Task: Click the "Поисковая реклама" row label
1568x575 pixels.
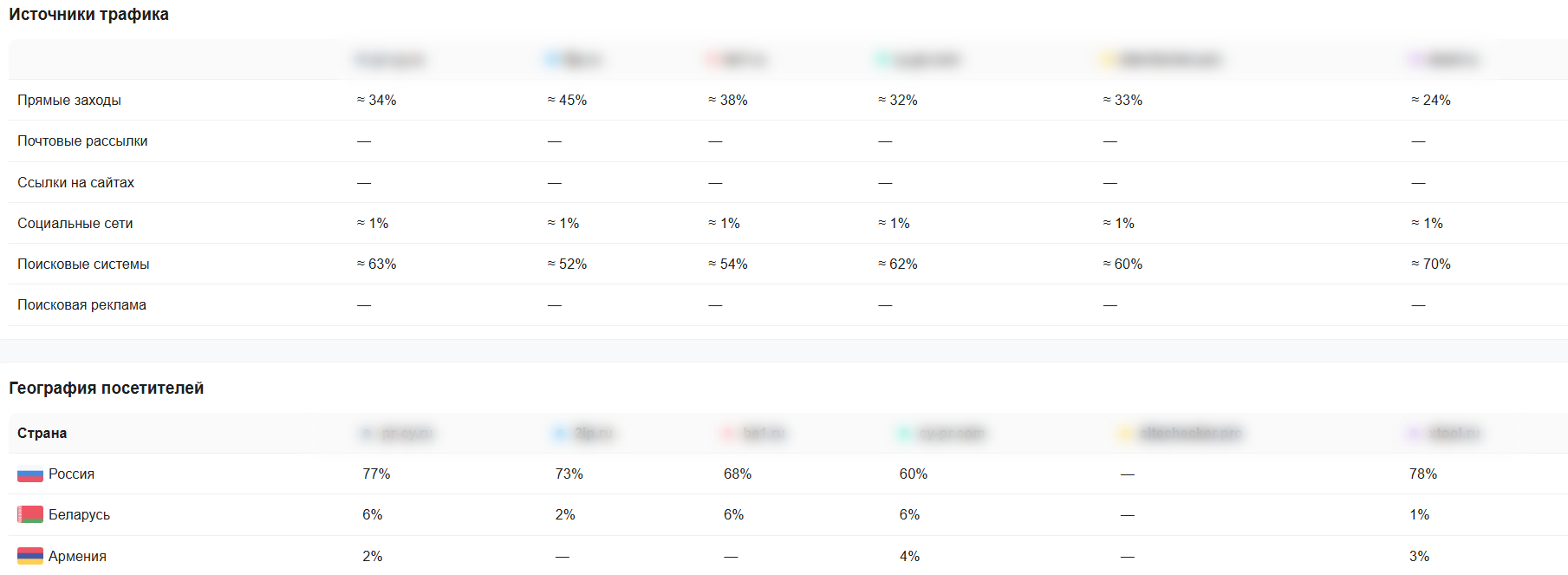Action: point(81,305)
